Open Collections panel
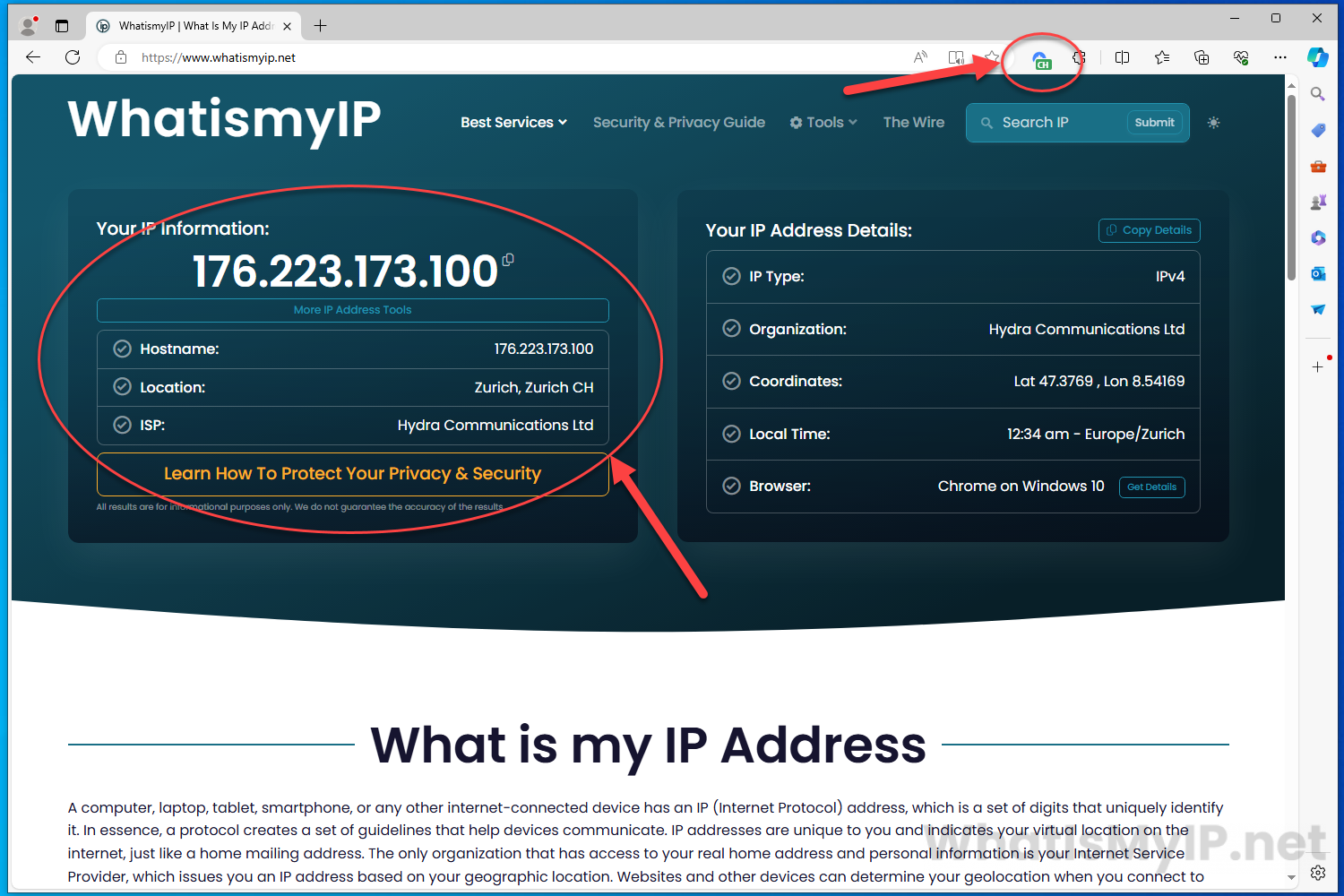This screenshot has width=1344, height=896. point(1202,57)
